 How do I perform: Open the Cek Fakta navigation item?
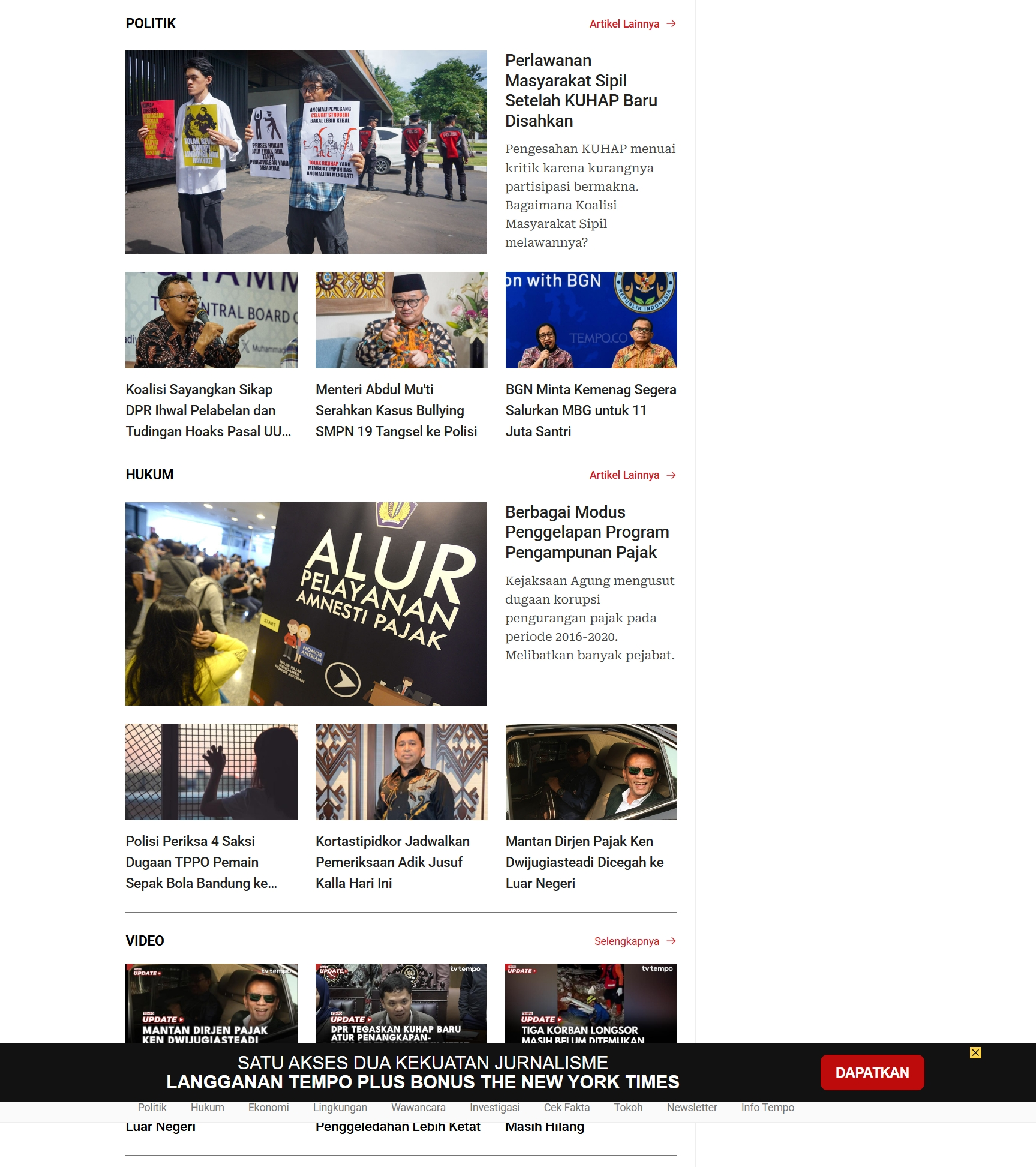566,1107
